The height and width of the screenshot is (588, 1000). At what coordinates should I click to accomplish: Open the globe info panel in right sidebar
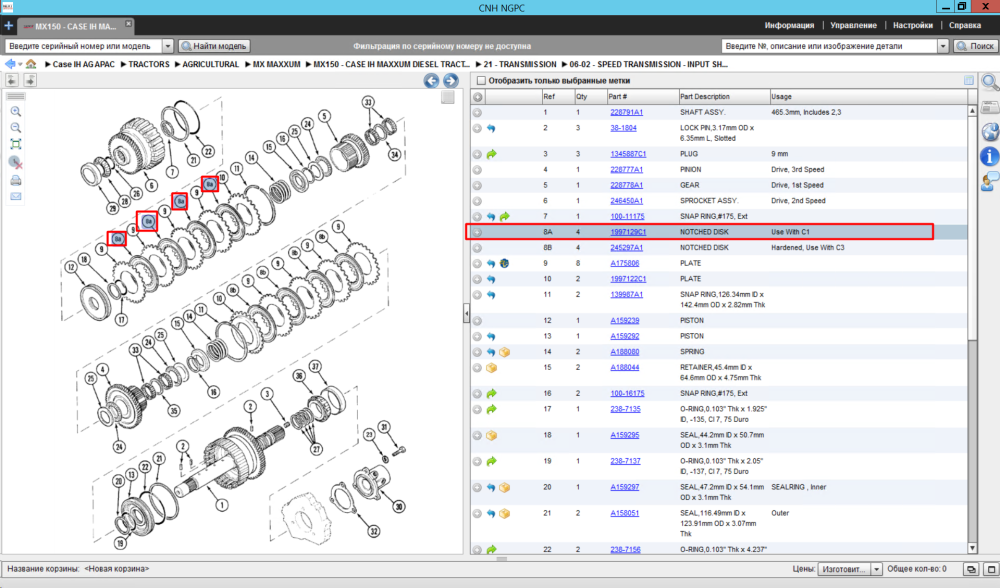(990, 132)
